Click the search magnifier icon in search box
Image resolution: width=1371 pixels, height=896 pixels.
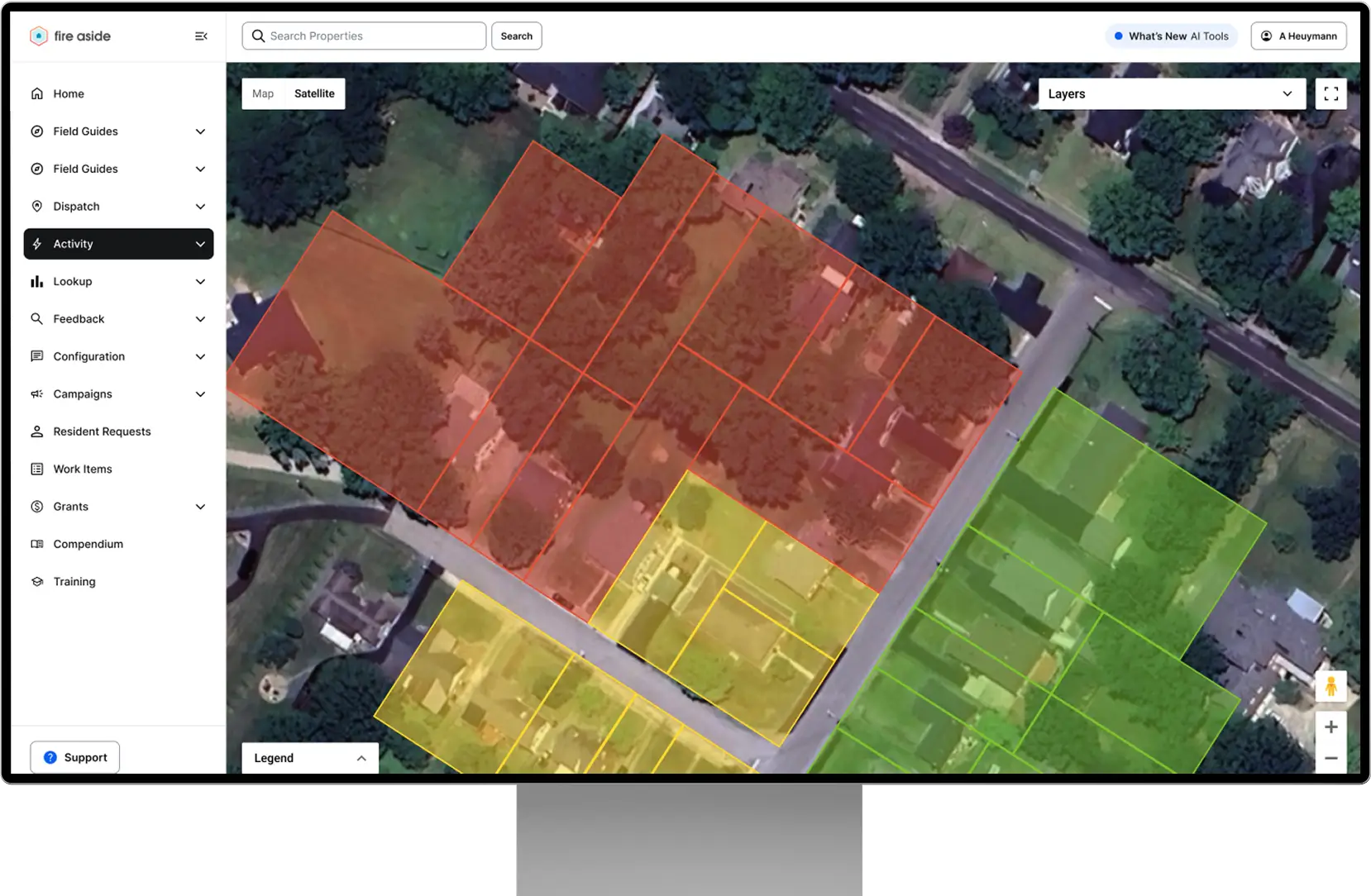[x=259, y=36]
